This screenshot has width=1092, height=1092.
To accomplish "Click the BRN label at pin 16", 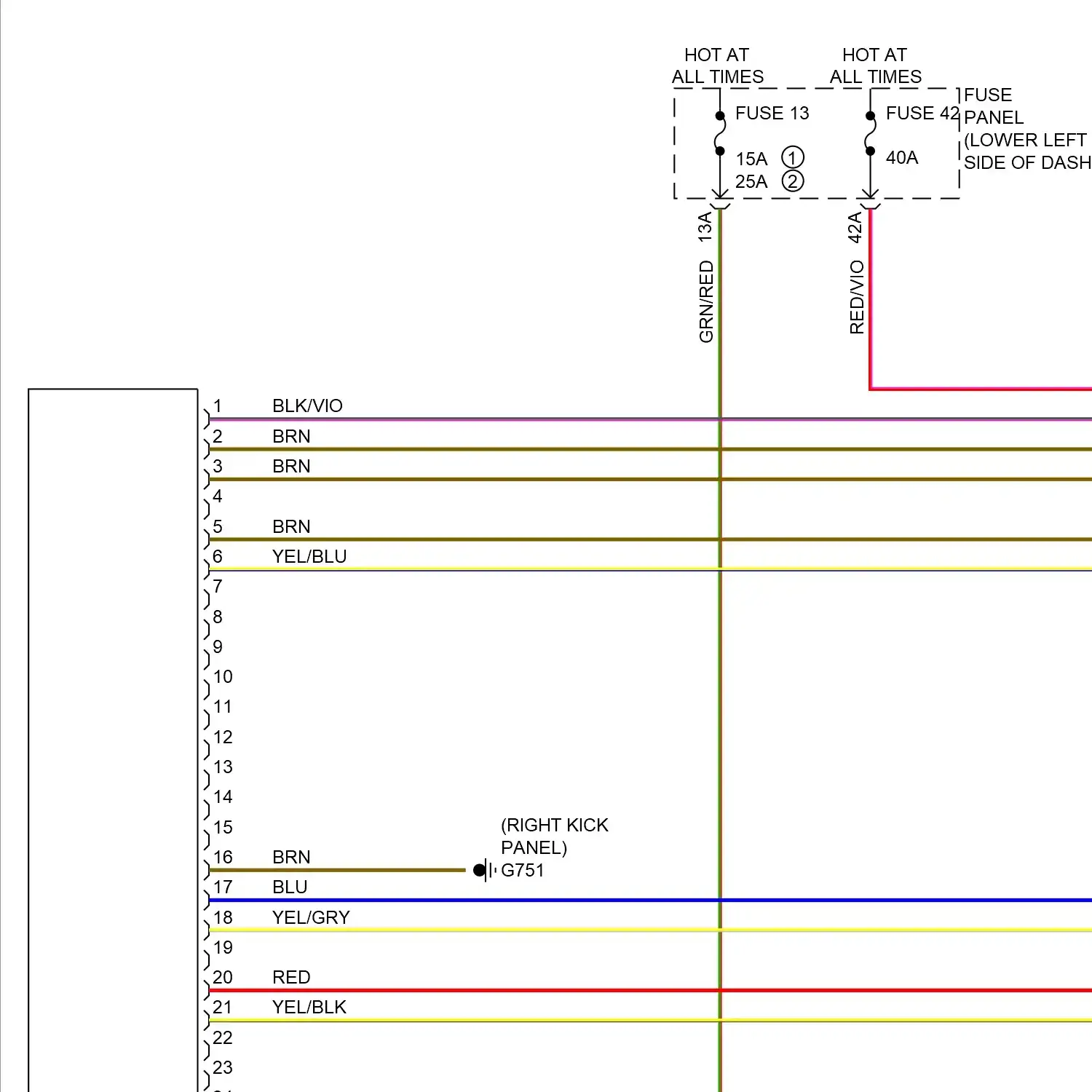I will pos(291,857).
